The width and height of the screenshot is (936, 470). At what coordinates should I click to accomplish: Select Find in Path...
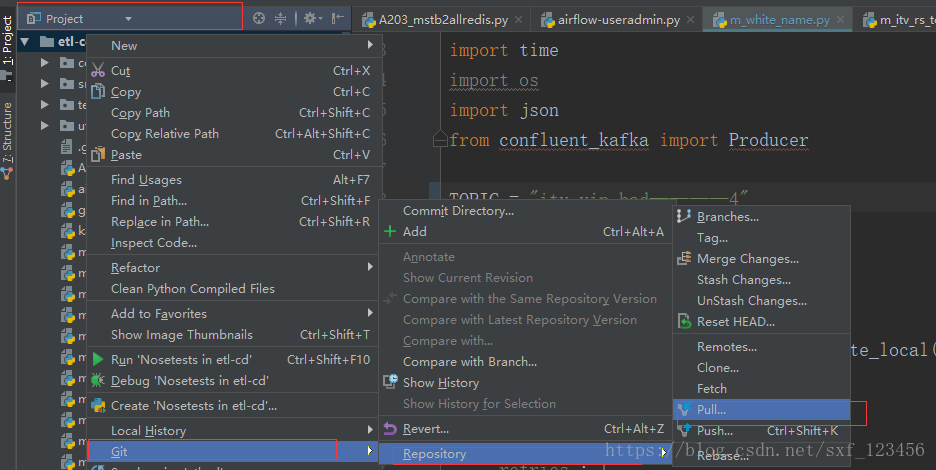234,200
